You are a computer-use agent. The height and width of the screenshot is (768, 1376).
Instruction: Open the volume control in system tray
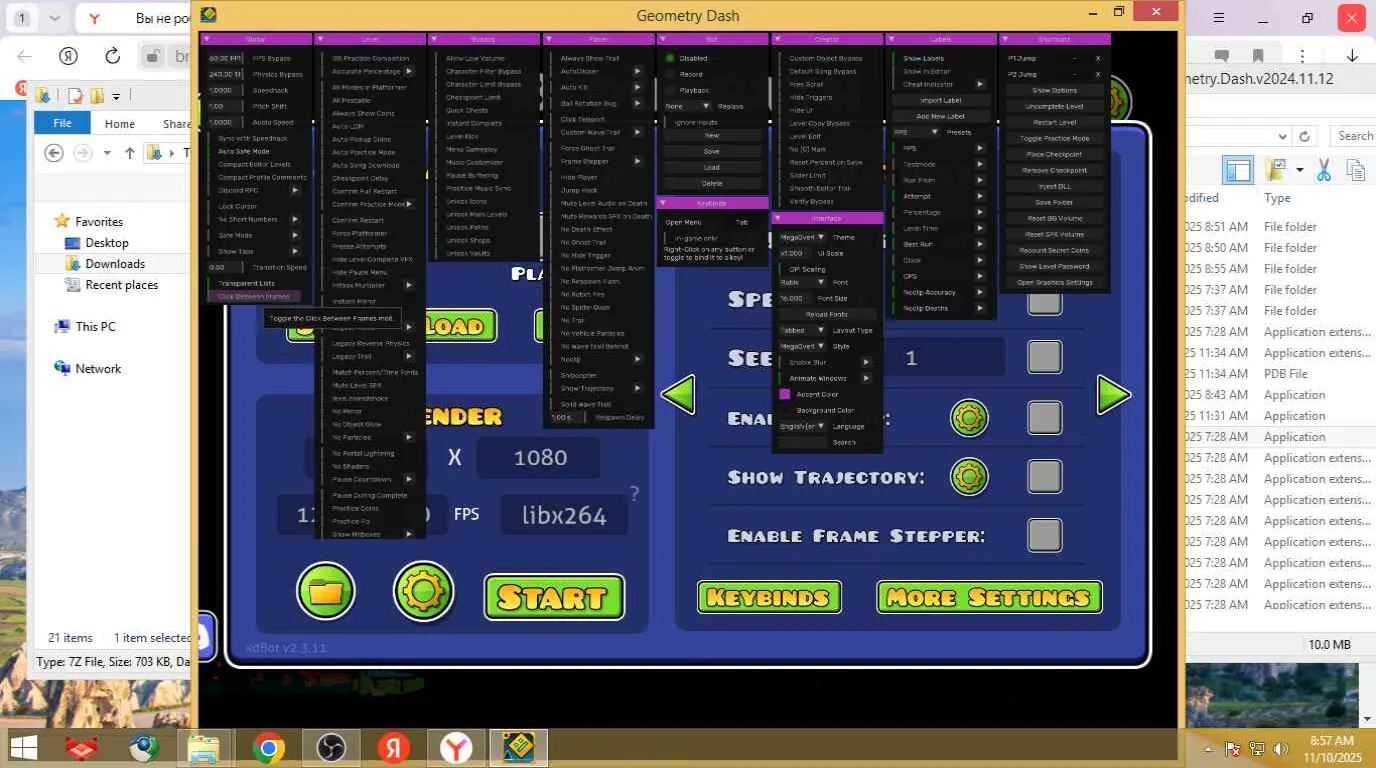click(1280, 749)
